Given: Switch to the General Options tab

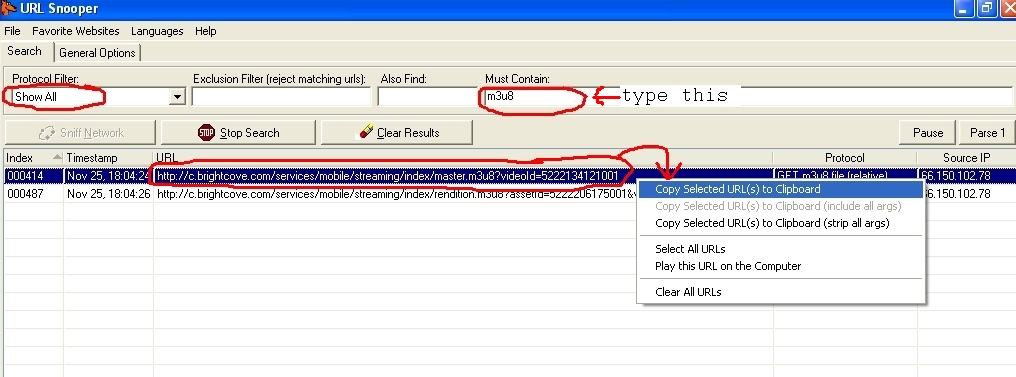Looking at the screenshot, I should [97, 53].
